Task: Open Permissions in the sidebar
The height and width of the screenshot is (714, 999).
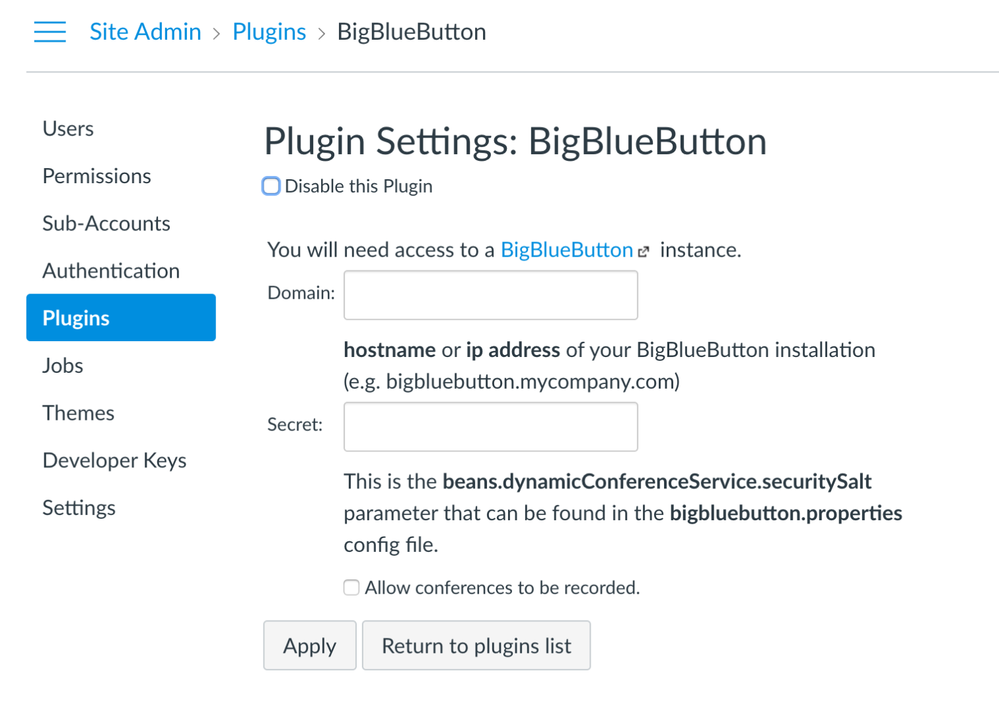Action: pos(97,176)
